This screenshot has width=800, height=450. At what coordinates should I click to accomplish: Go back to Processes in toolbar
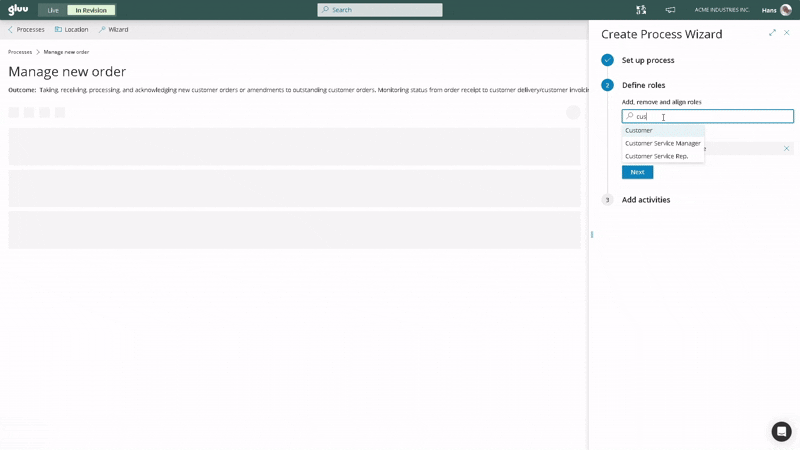coord(26,30)
